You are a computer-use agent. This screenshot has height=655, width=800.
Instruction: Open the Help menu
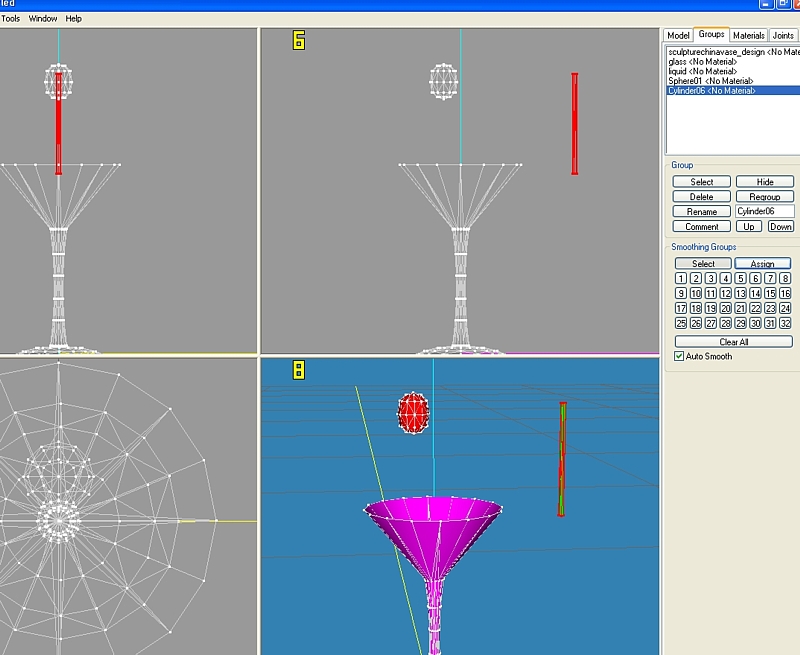click(x=74, y=18)
